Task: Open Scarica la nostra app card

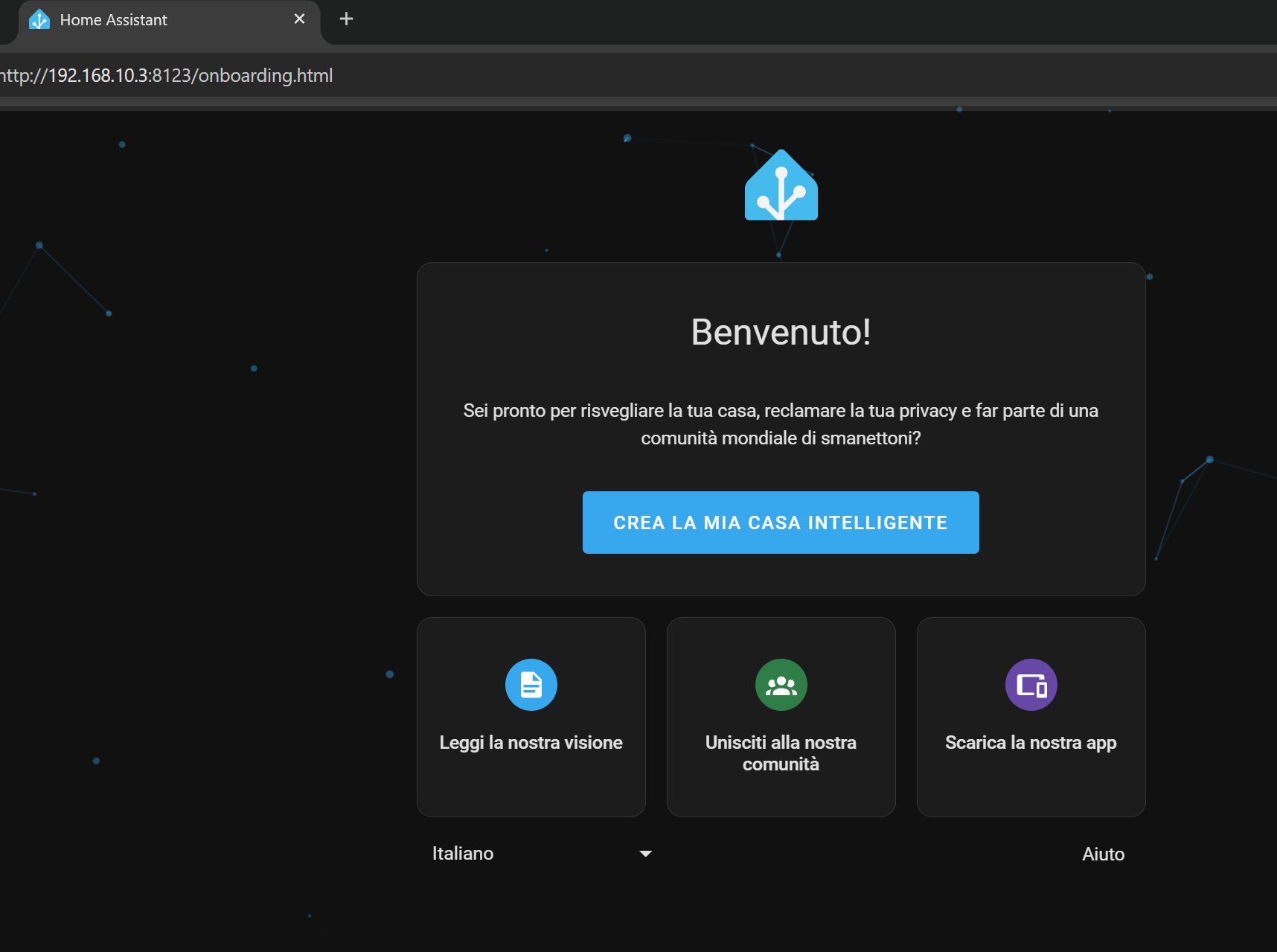Action: 1031,717
